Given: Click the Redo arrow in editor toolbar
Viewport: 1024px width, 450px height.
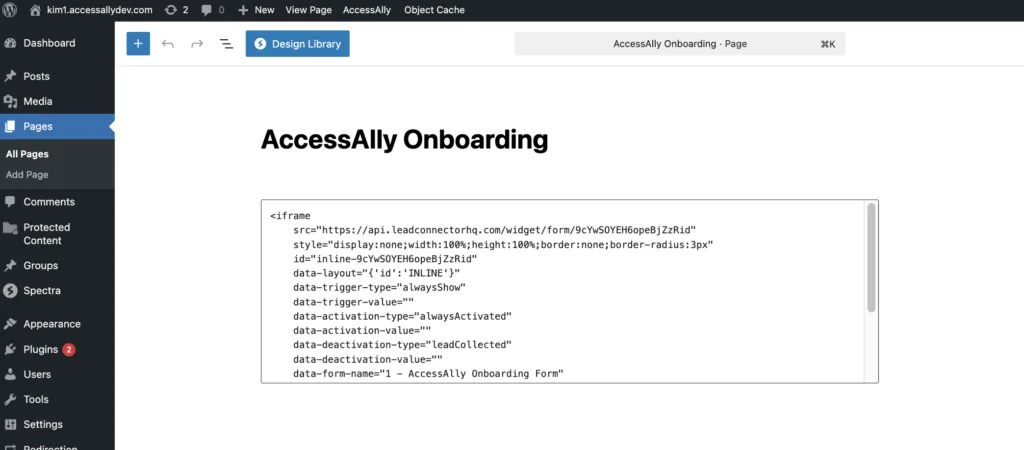Looking at the screenshot, I should 197,44.
